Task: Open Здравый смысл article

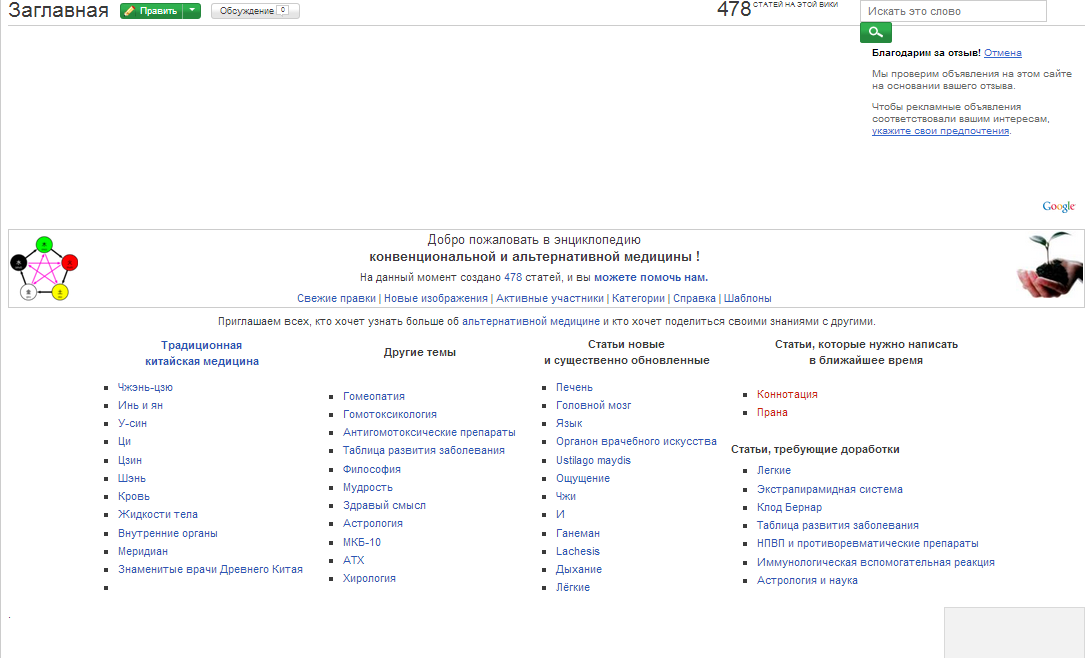Action: (x=384, y=506)
